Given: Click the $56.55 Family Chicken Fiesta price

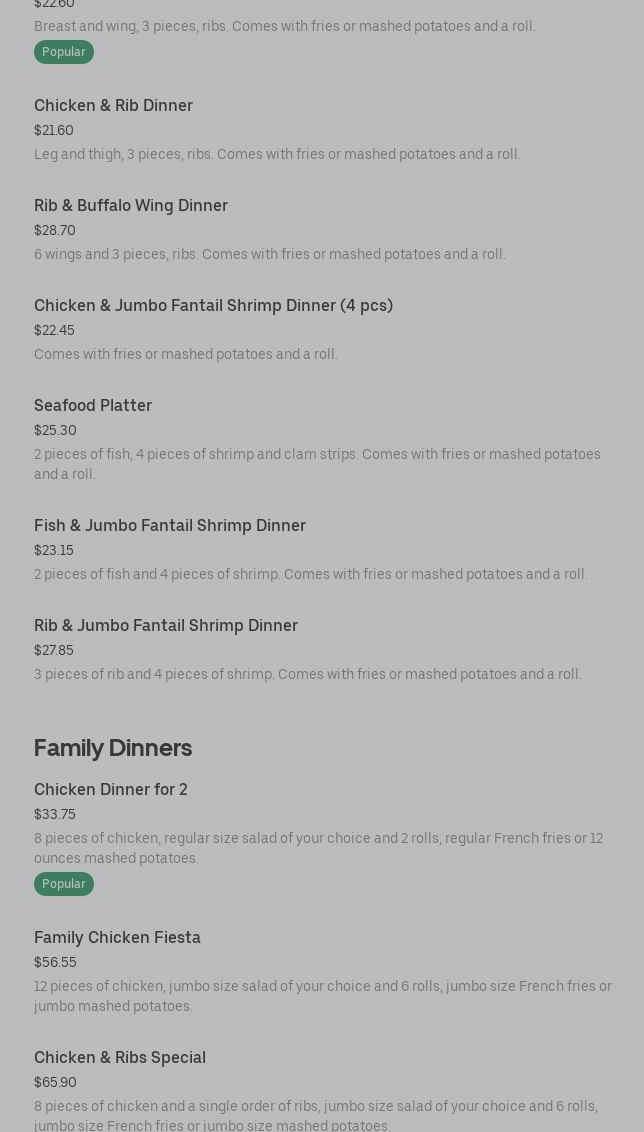Looking at the screenshot, I should (x=55, y=963).
